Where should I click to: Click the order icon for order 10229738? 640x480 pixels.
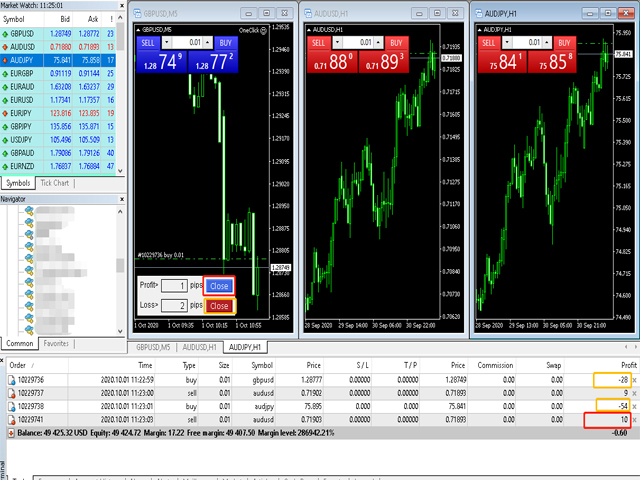point(12,407)
